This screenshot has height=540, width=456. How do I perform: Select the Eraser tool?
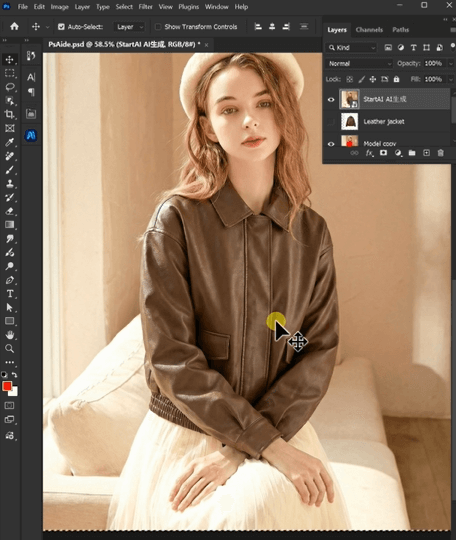point(9,211)
